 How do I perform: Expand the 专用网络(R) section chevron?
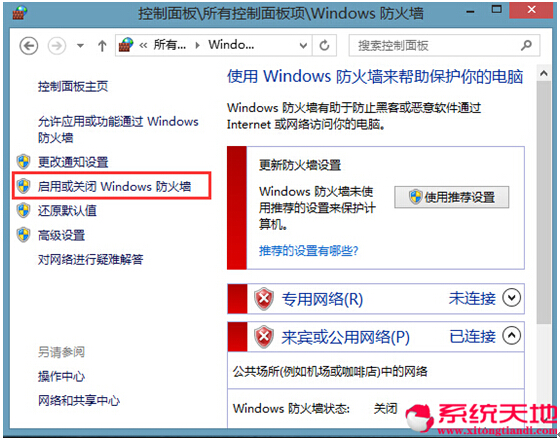click(511, 298)
